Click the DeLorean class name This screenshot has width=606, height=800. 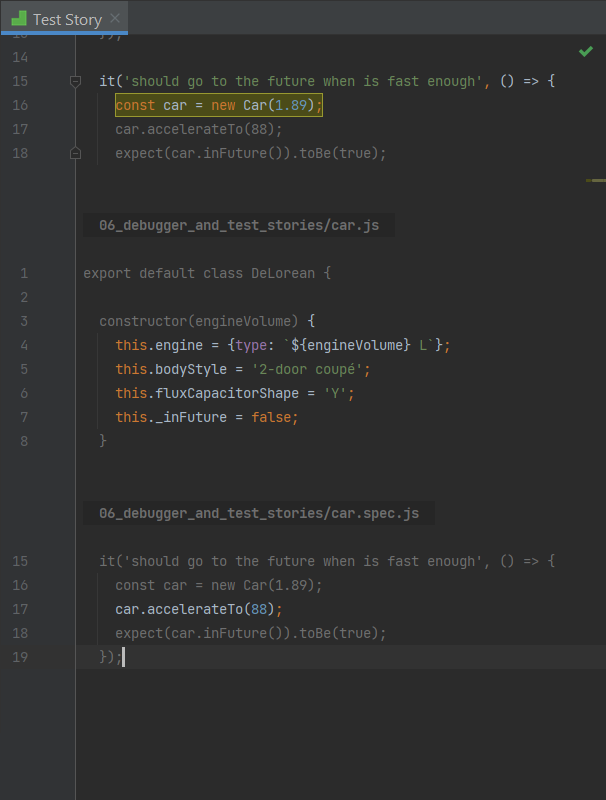284,274
